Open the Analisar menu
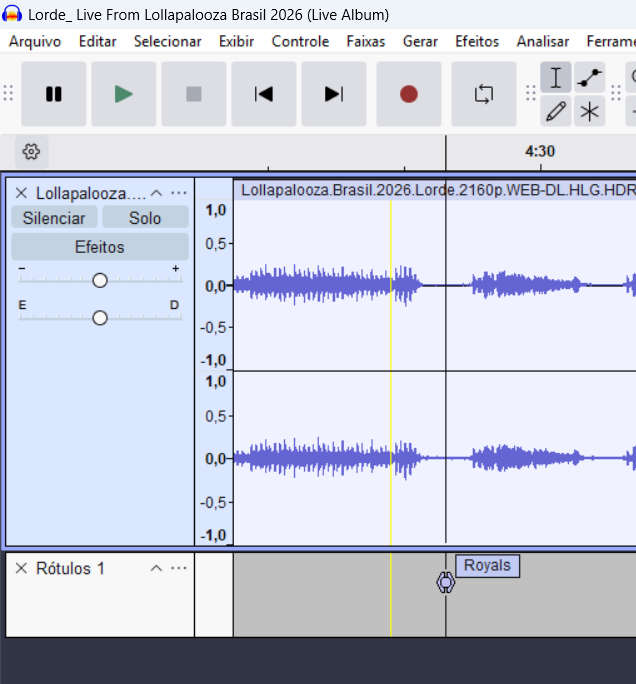Screen dimensions: 636x684 pos(543,41)
